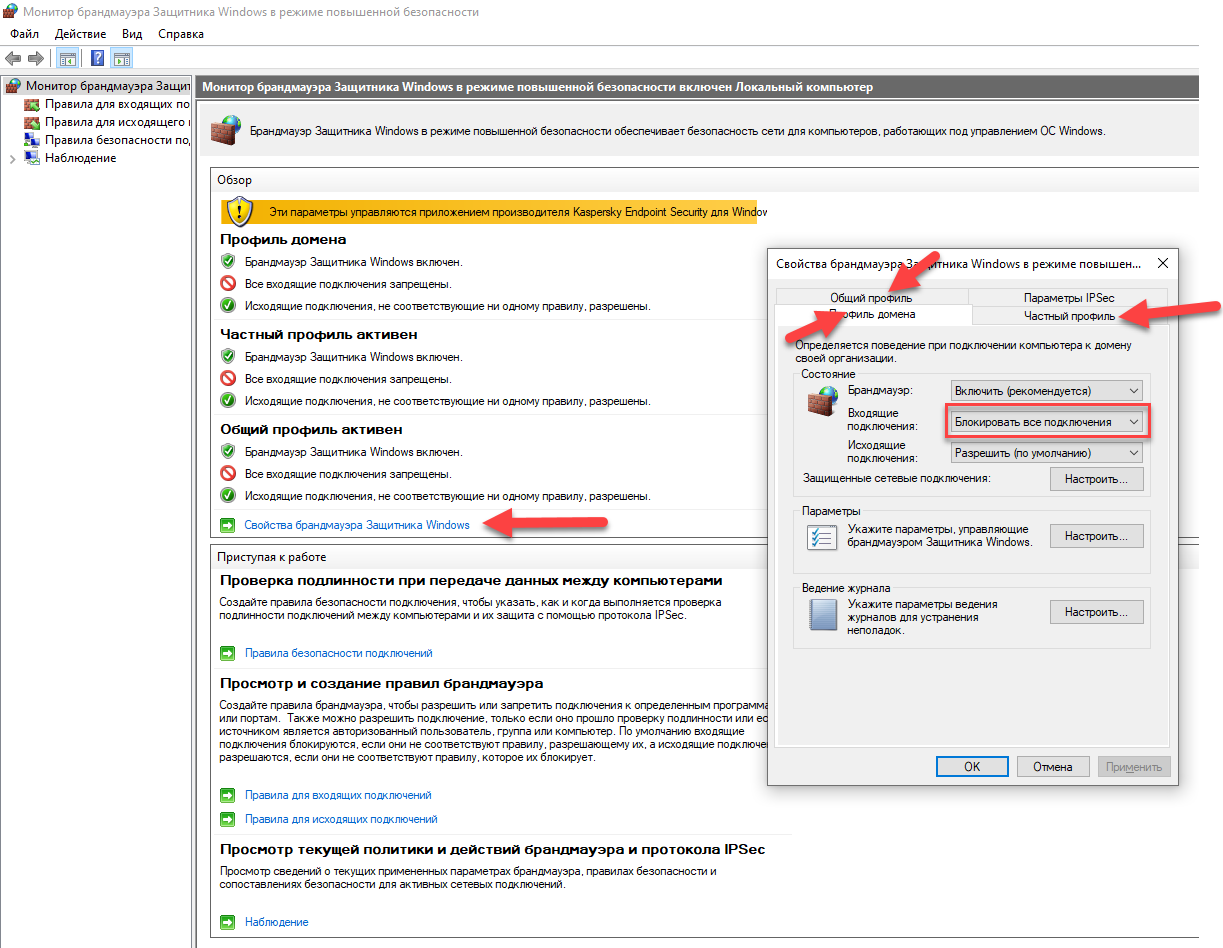Viewport: 1223px width, 948px height.
Task: Click the Исходящие подключения line under Общий профиль активен
Action: [448, 496]
